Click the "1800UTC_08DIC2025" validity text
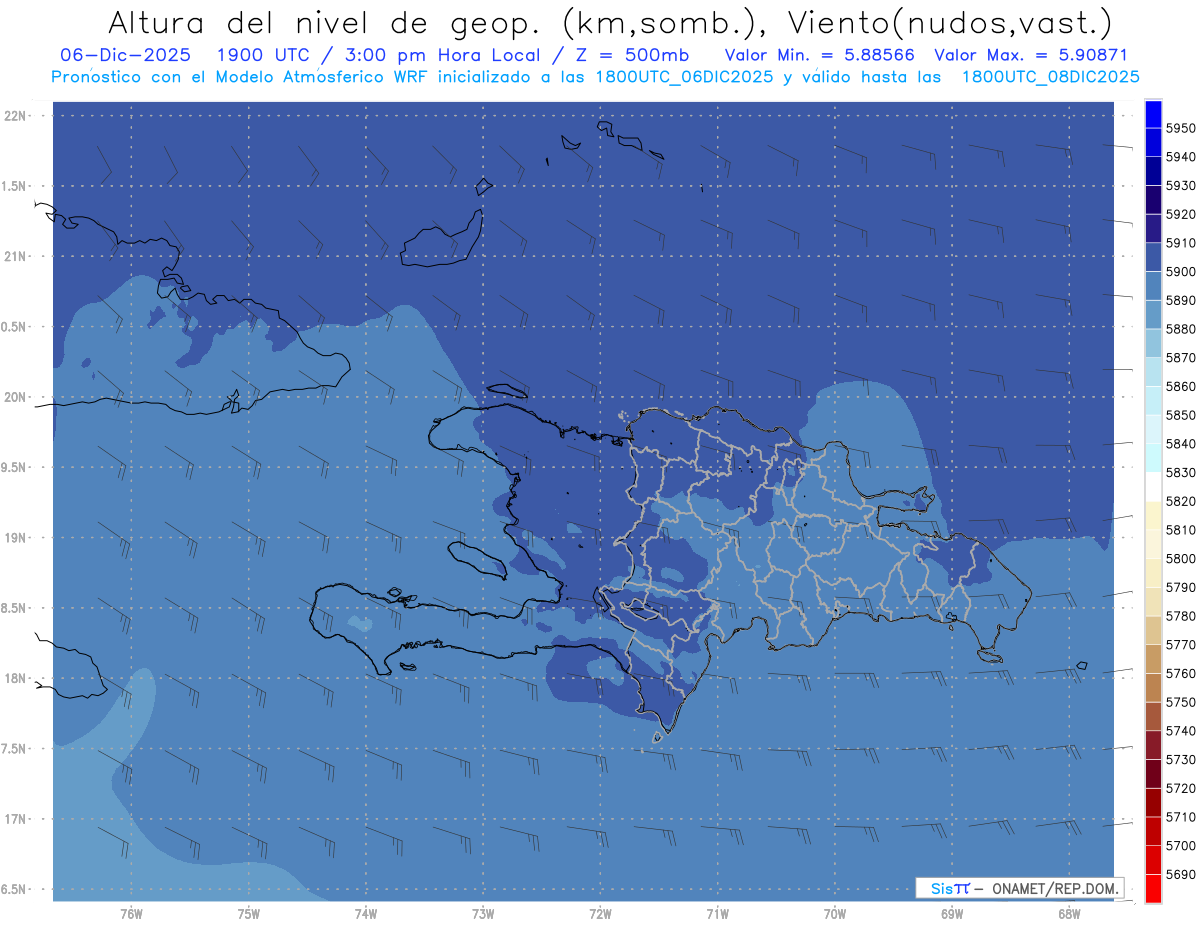This screenshot has width=1200, height=927. 1050,76
